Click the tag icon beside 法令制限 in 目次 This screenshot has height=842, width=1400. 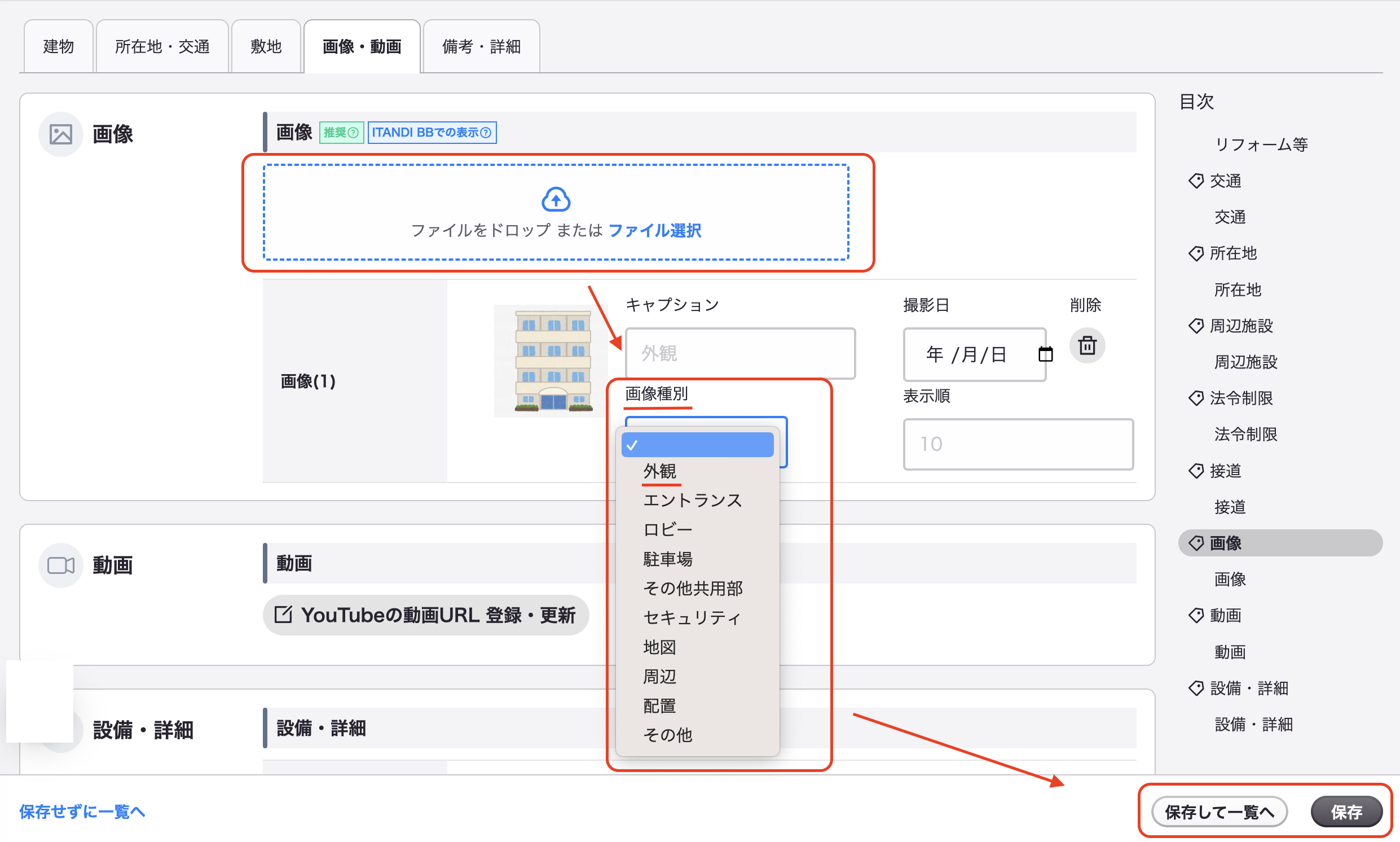1195,398
